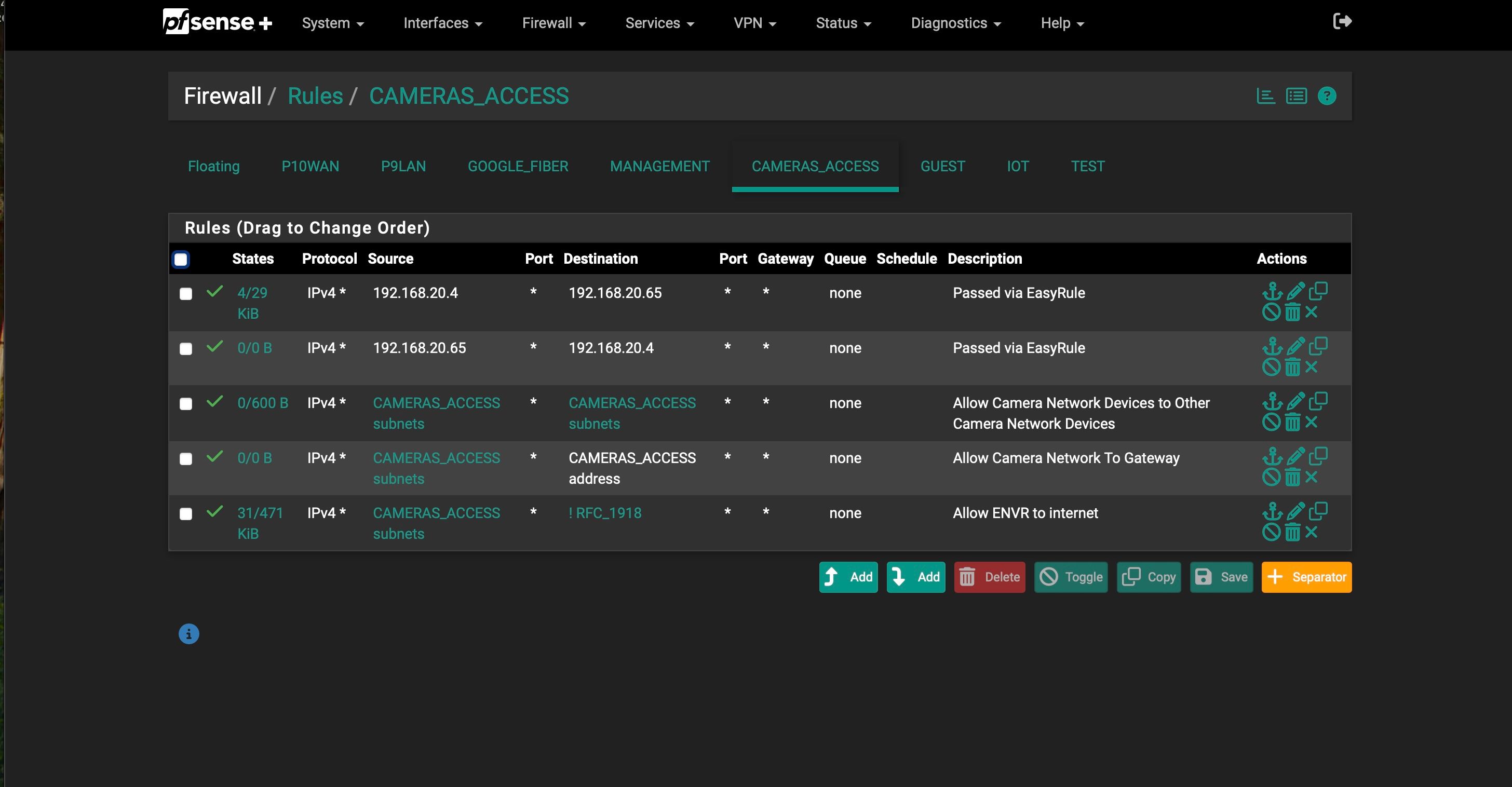Click the ! RFC_1918 alias link

tap(604, 513)
